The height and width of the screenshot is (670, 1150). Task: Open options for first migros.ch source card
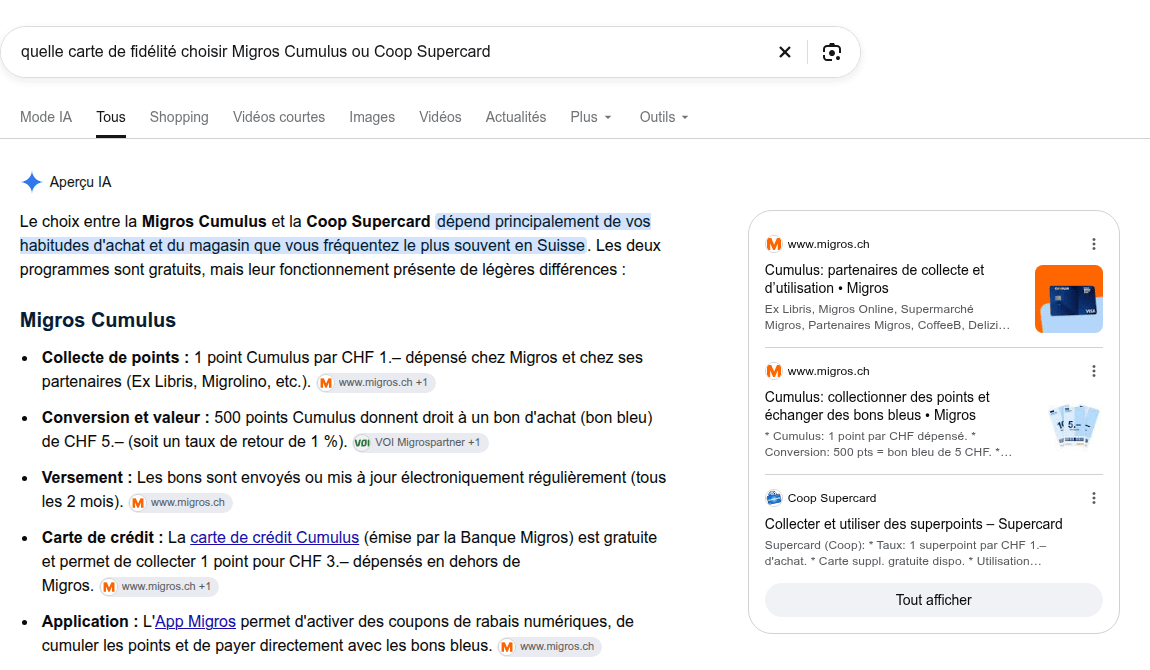click(x=1094, y=244)
